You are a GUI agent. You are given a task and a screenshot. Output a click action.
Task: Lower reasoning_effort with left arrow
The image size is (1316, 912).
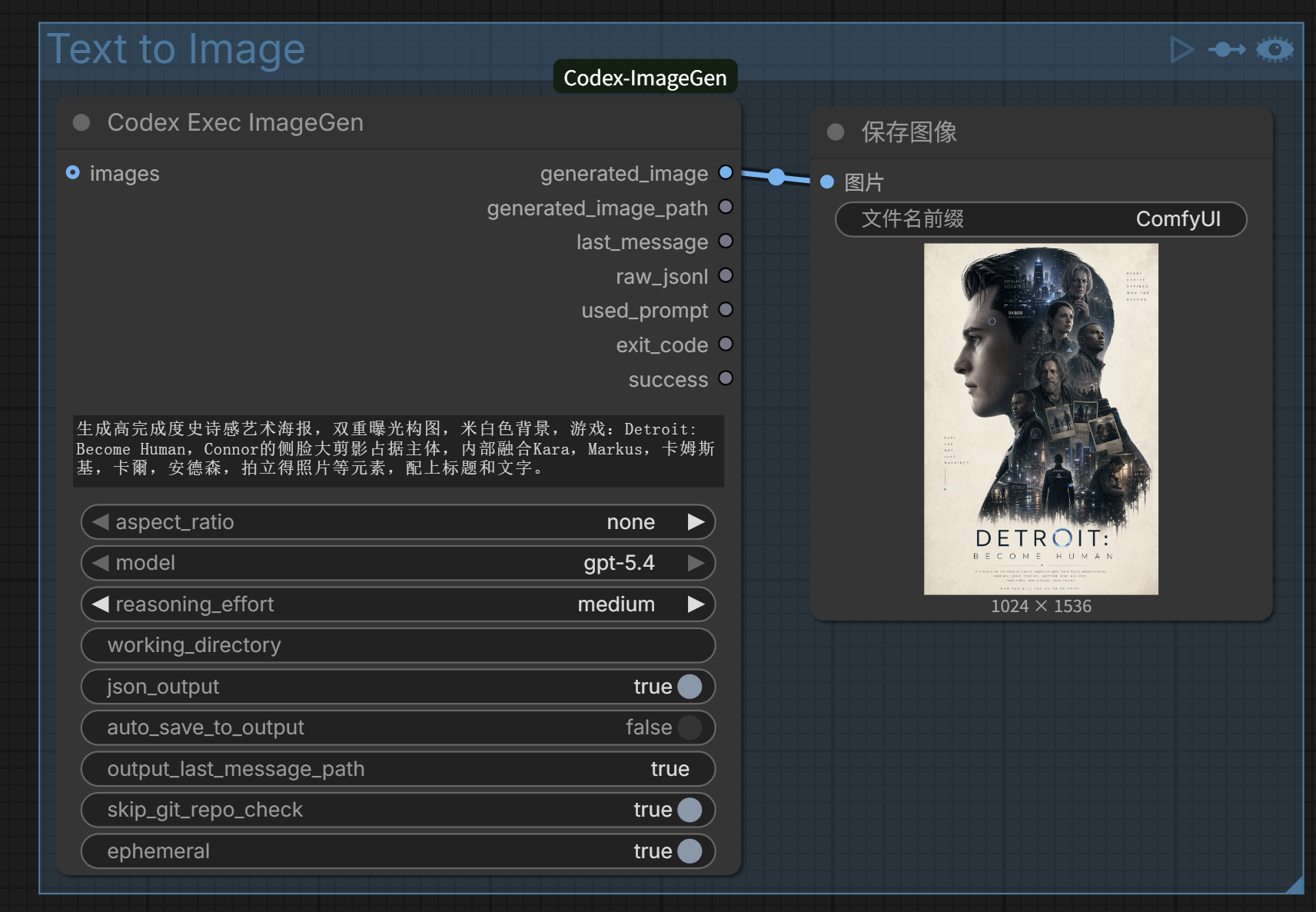(100, 604)
